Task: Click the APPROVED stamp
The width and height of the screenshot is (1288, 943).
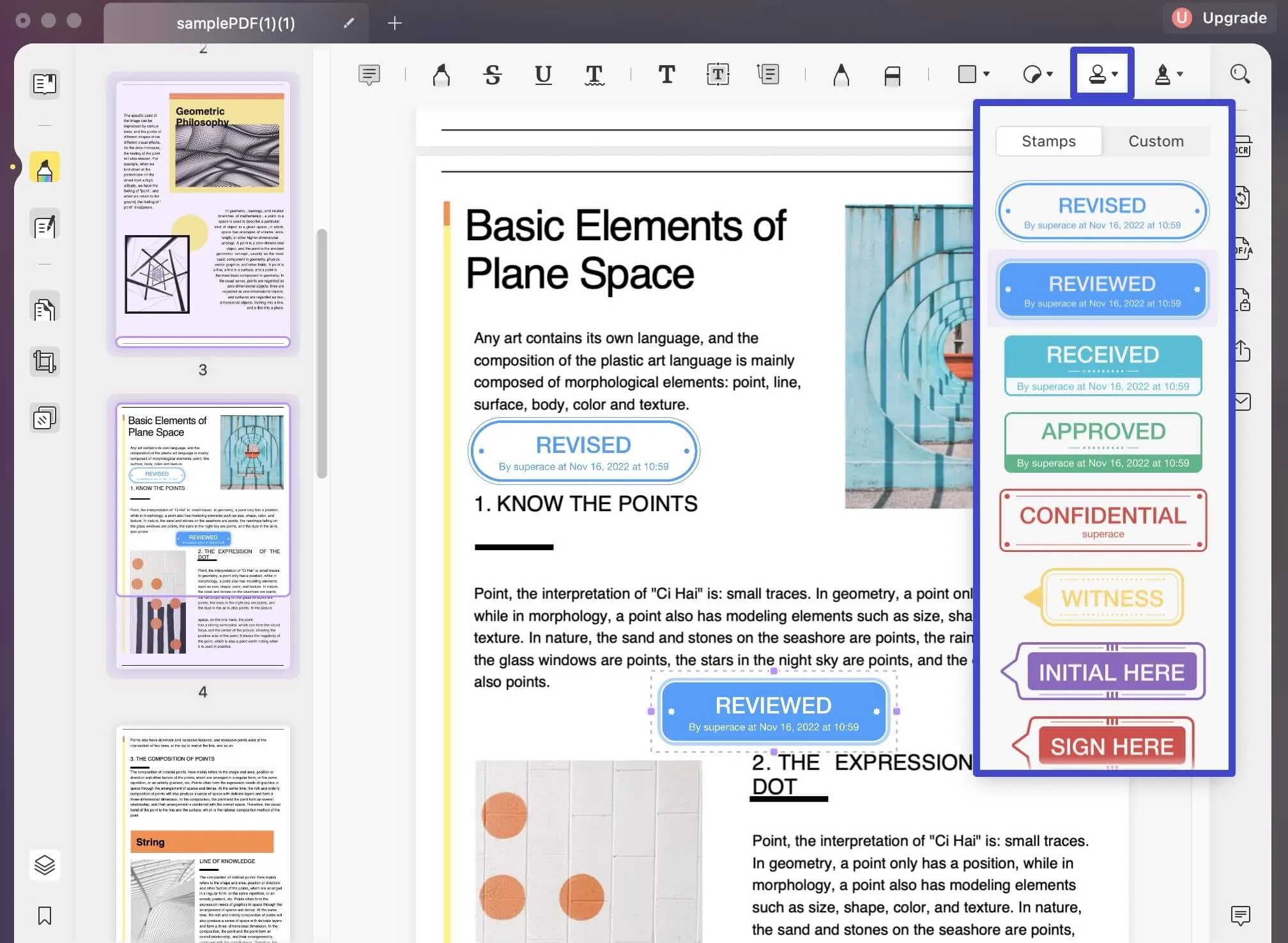Action: pos(1102,440)
